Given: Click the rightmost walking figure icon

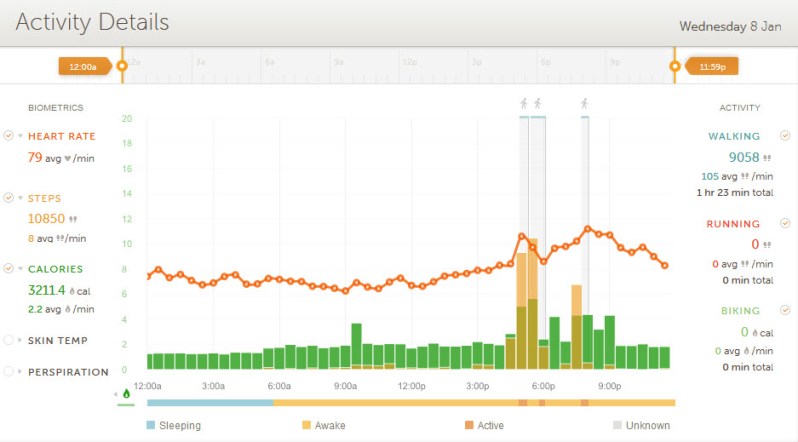Looking at the screenshot, I should click(x=585, y=103).
